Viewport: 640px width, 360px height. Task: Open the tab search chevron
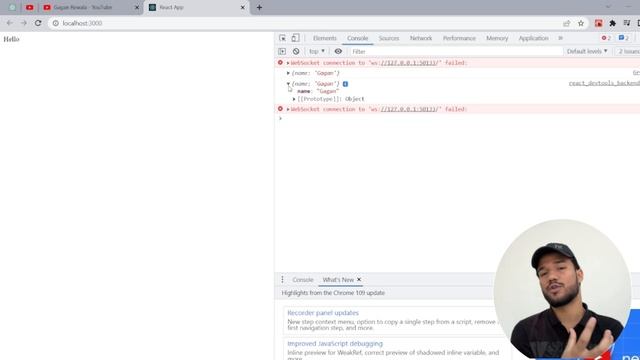608,7
